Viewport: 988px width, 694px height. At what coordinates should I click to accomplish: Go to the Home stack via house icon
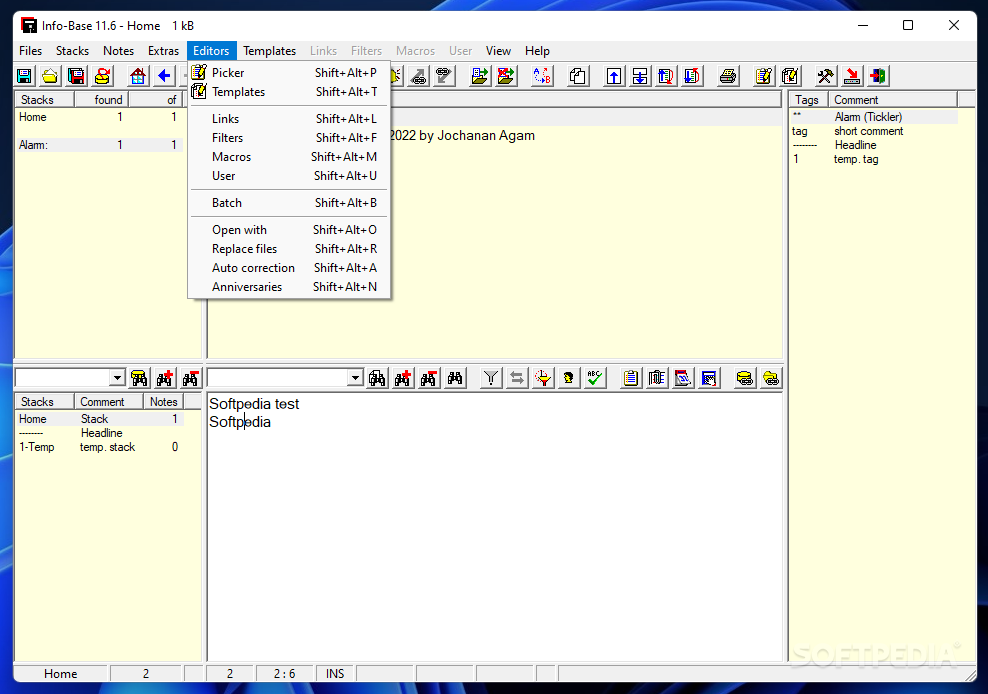[x=138, y=76]
